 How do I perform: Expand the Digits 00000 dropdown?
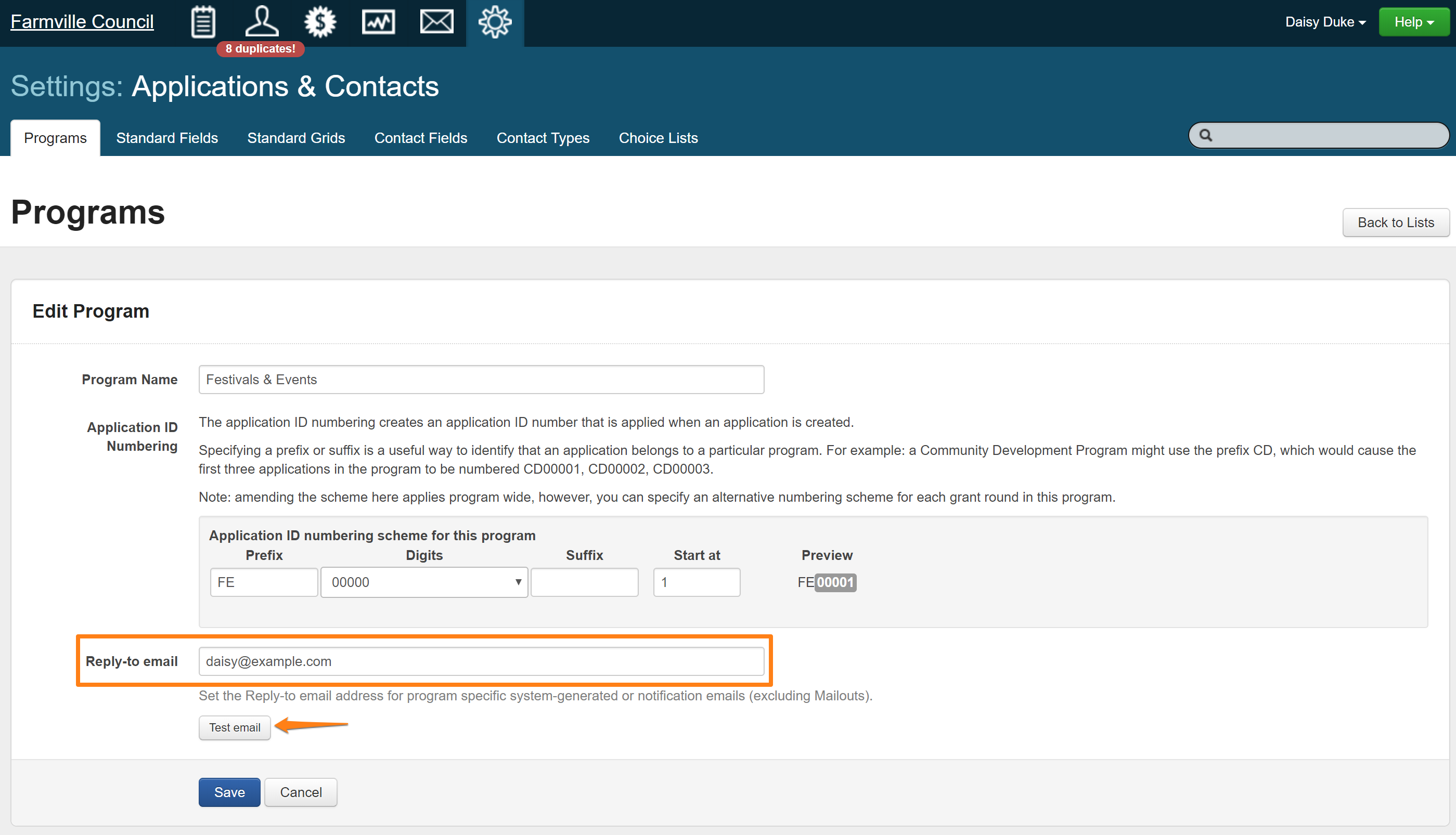[x=424, y=582]
